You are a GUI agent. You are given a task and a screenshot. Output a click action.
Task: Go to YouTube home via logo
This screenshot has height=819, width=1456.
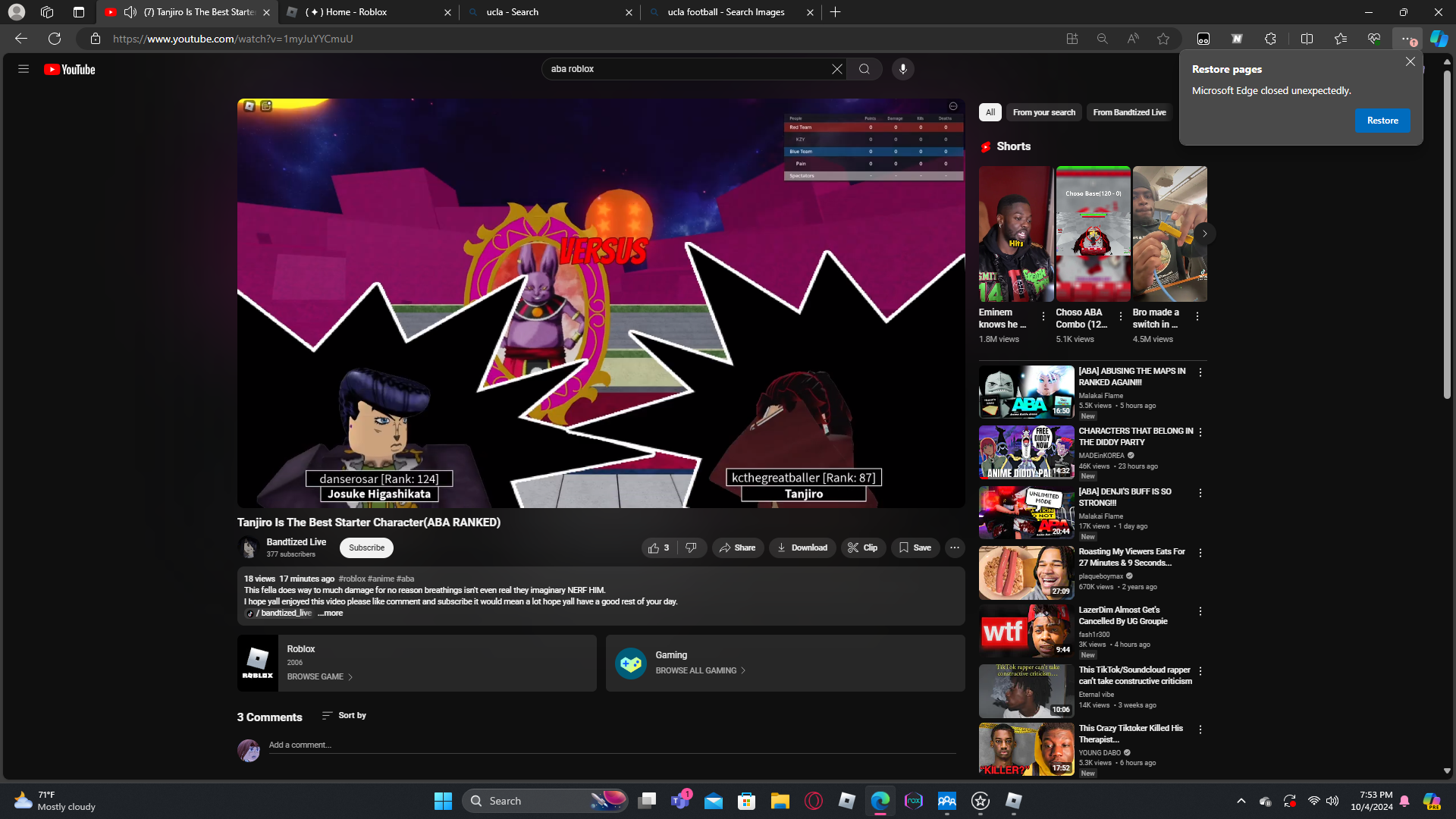(70, 69)
